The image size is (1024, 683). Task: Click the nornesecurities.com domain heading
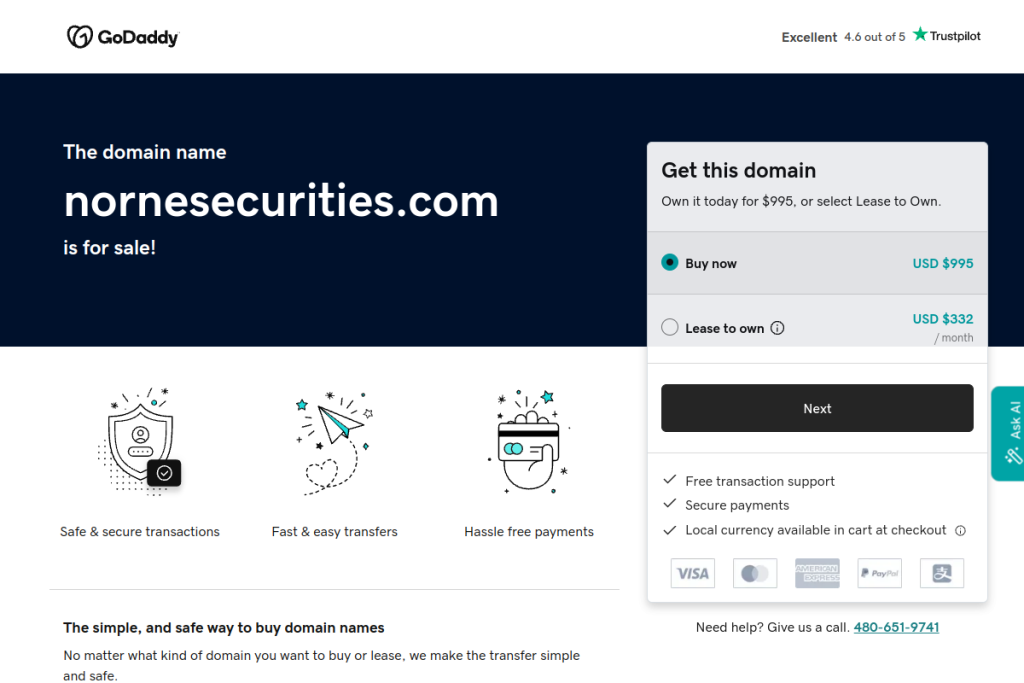click(281, 201)
